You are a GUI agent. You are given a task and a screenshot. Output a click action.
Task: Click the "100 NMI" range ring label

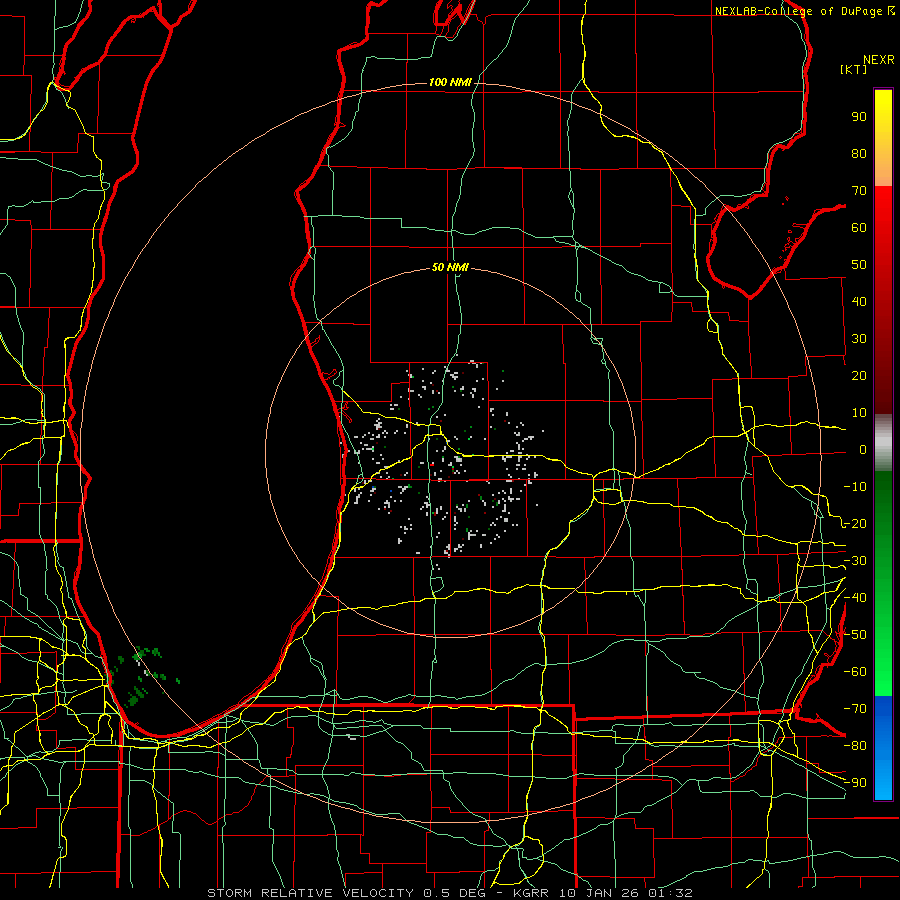click(450, 83)
